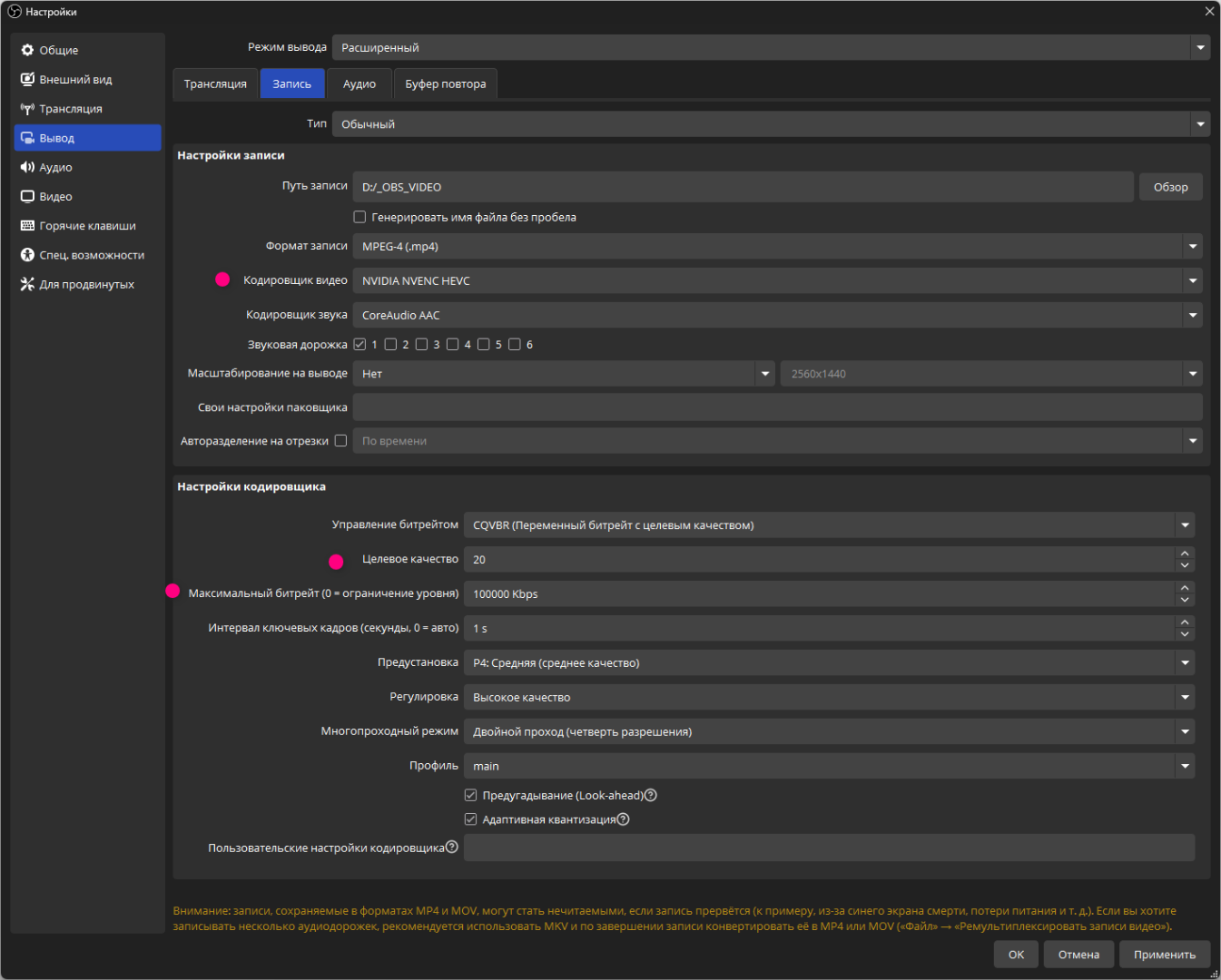1221x980 pixels.
Task: Open Общие settings via gear icon
Action: pyautogui.click(x=27, y=50)
